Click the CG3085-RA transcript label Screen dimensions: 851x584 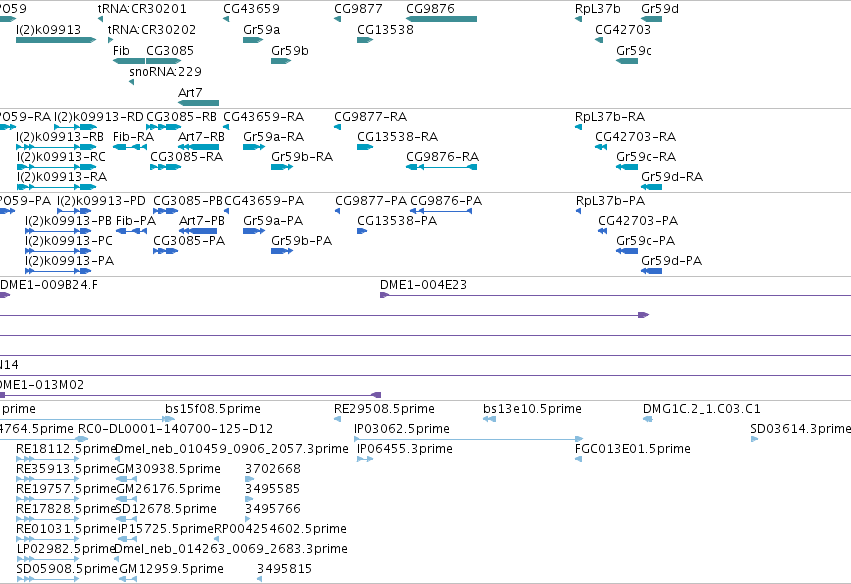pos(187,157)
